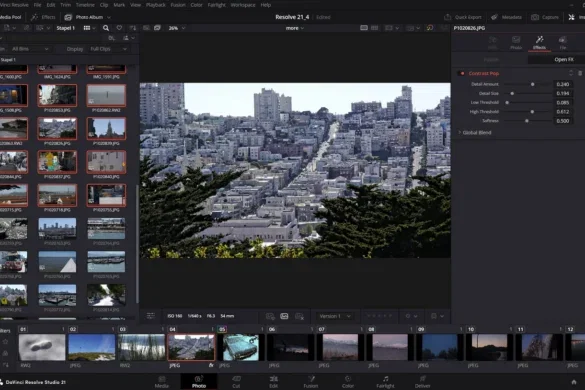Viewport: 585px width, 390px height.
Task: Open the Workspace menu
Action: point(243,5)
